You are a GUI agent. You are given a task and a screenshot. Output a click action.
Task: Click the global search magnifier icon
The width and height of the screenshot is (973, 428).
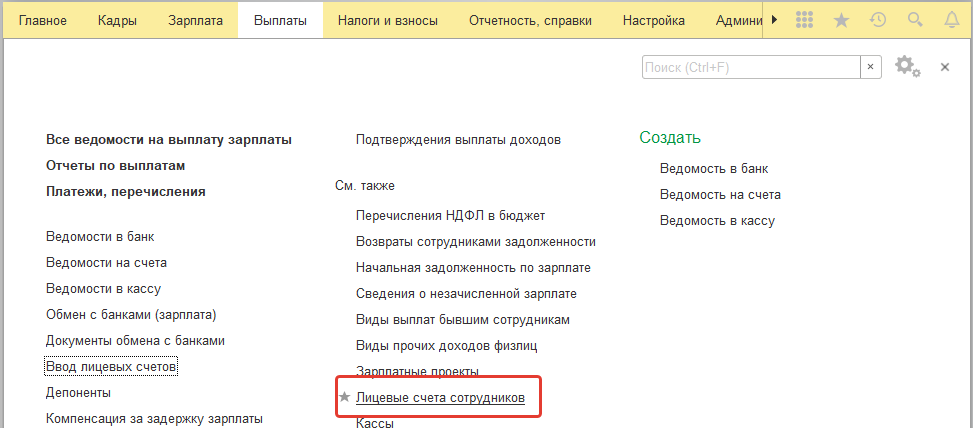point(915,20)
